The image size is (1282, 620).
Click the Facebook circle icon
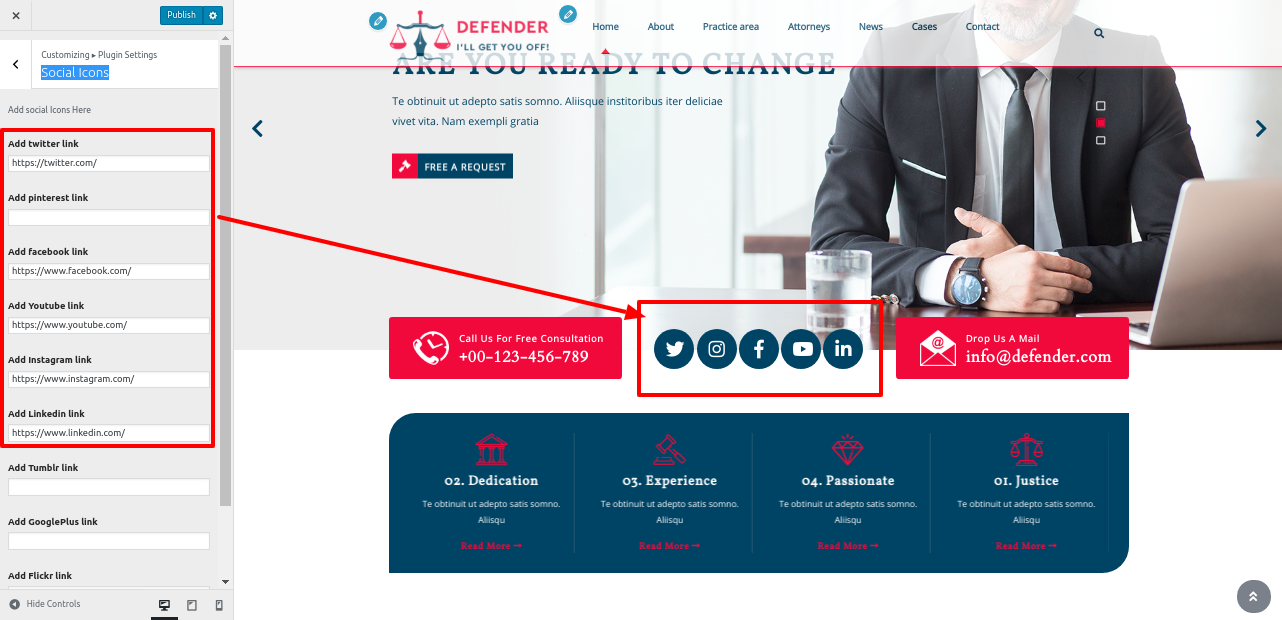759,349
